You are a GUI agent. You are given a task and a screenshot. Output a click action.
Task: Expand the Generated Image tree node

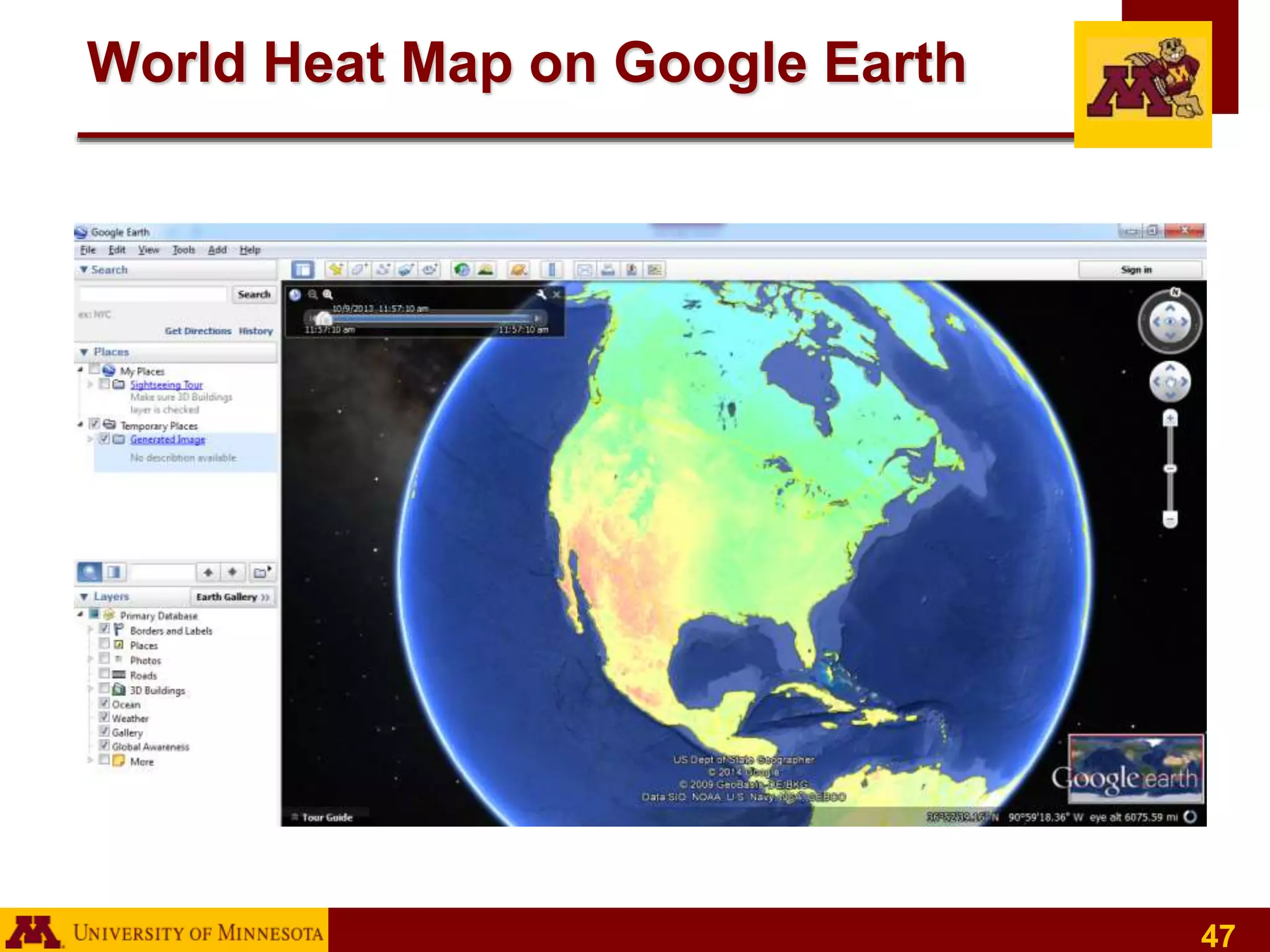click(90, 439)
